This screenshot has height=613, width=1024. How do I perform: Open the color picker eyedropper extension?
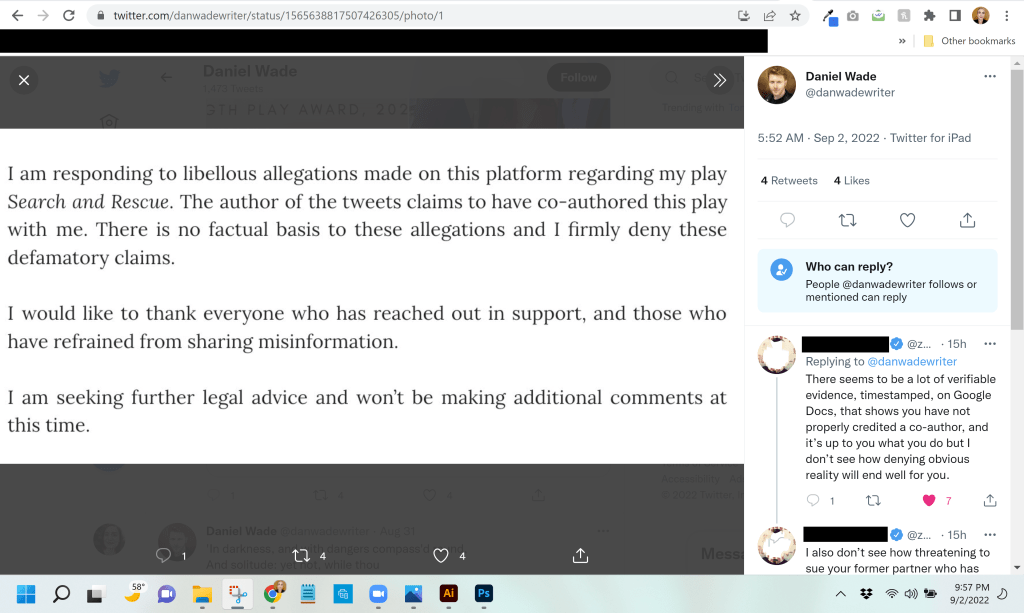click(829, 16)
